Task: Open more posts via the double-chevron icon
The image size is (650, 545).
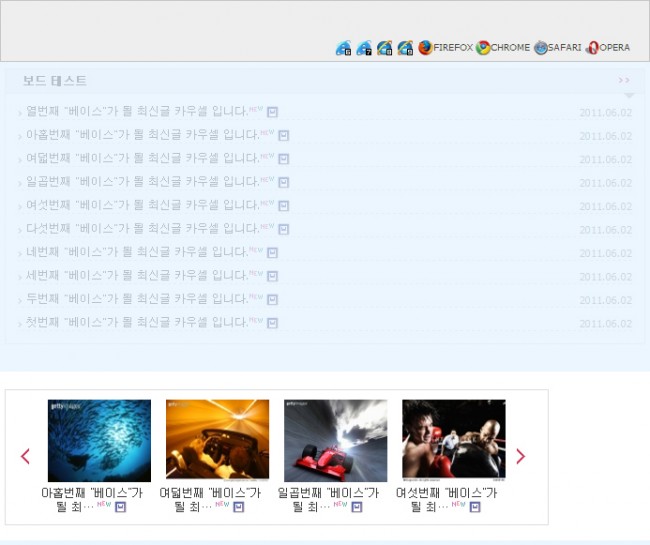Action: point(624,81)
